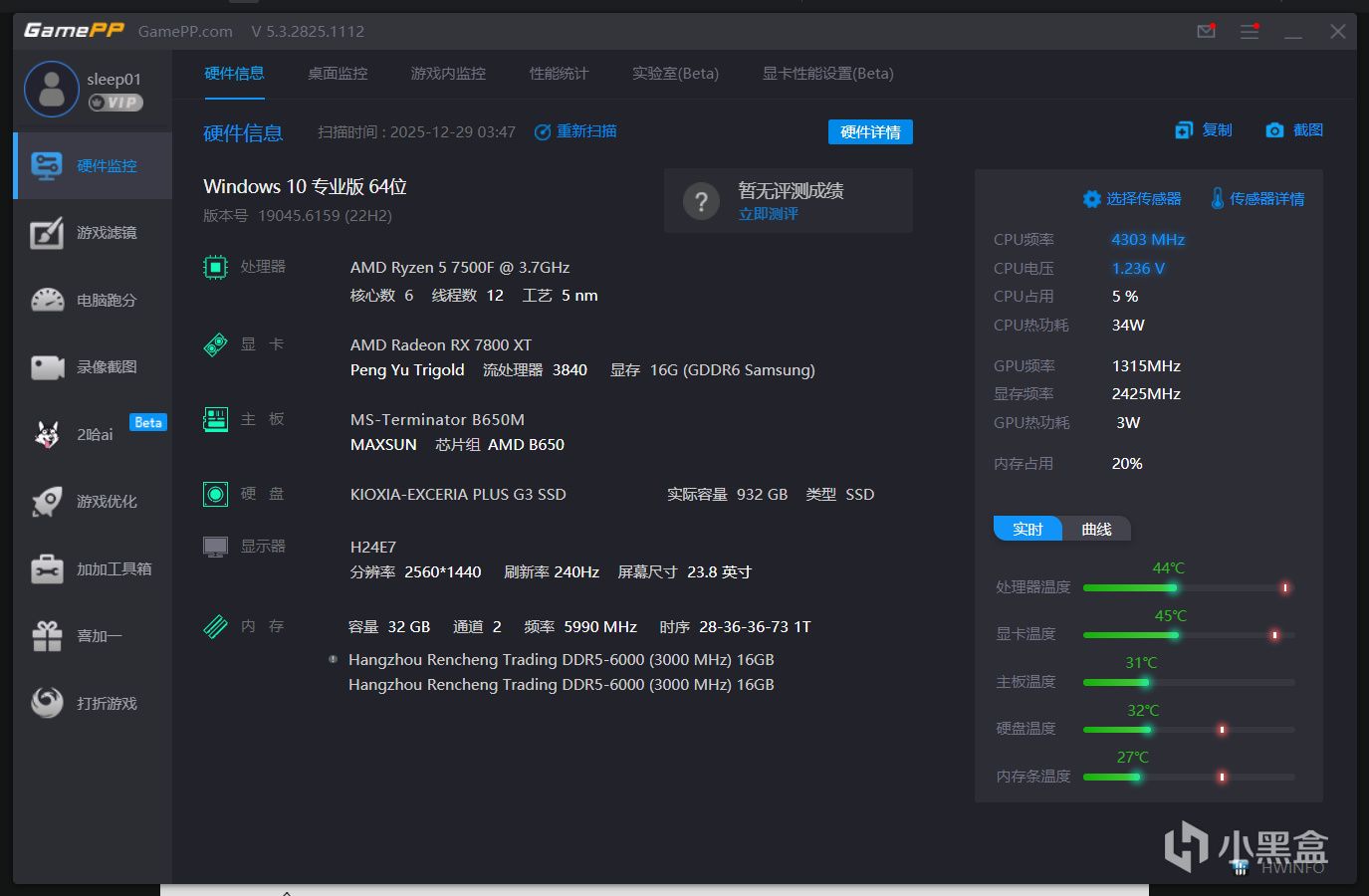Click the 截图 button label

tap(1308, 130)
